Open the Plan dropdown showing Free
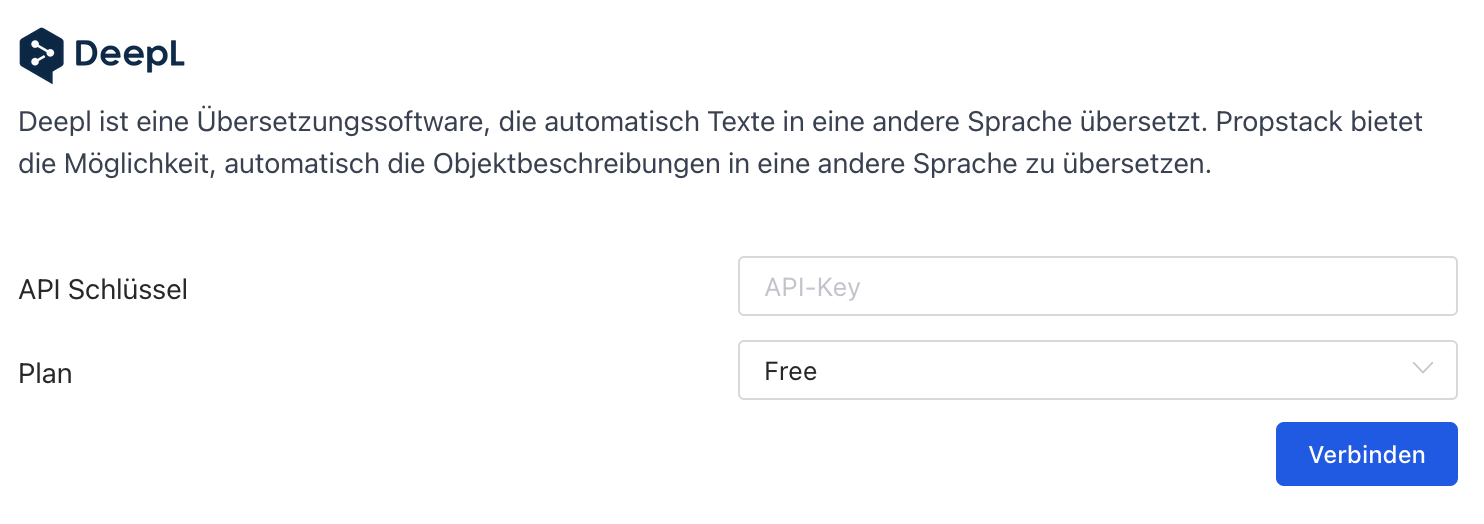 (x=1098, y=370)
